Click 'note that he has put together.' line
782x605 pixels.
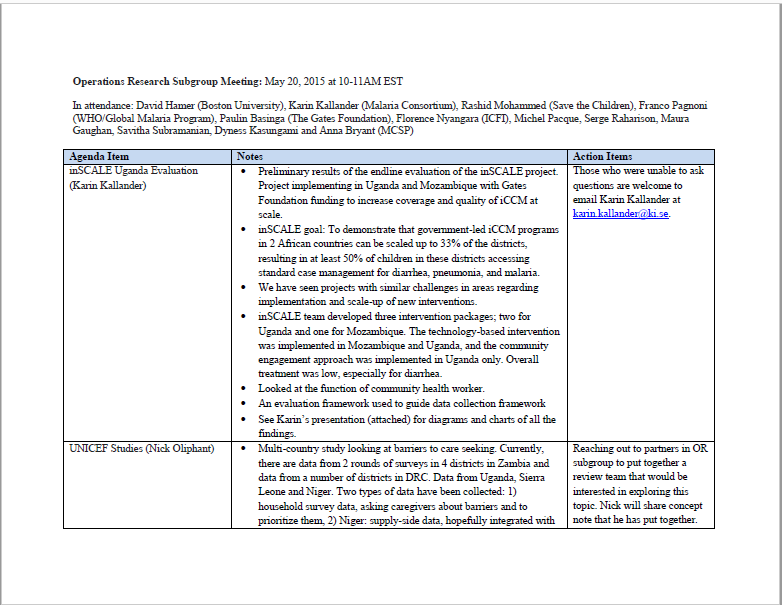pos(634,520)
